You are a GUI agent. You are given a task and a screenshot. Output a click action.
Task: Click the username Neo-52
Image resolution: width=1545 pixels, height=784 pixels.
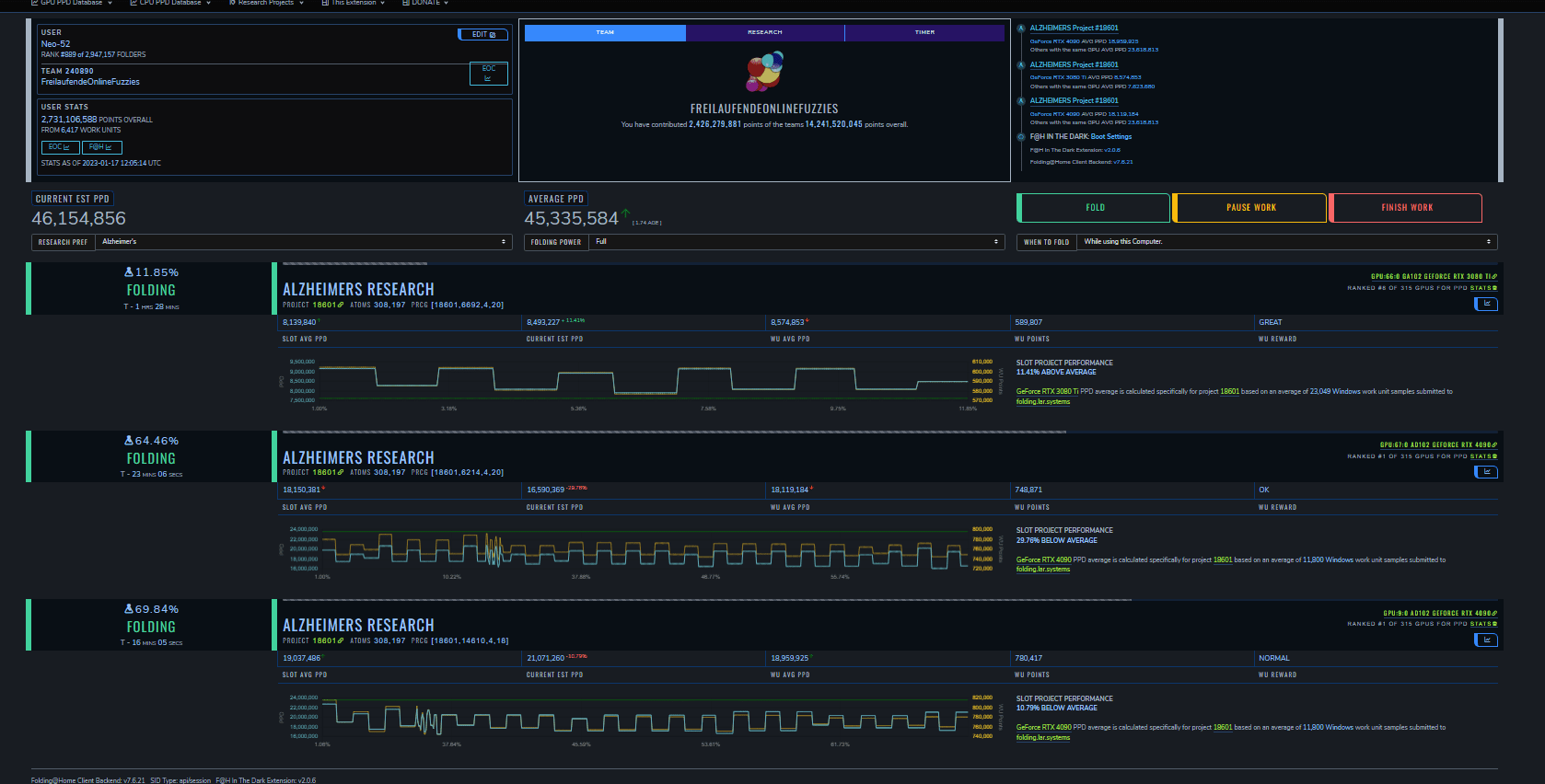(x=55, y=44)
